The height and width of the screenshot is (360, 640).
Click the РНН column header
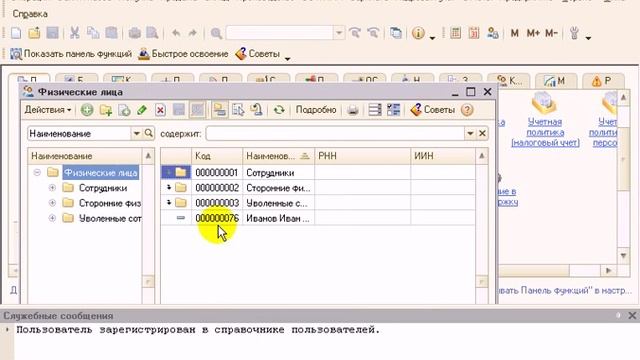[x=362, y=156]
